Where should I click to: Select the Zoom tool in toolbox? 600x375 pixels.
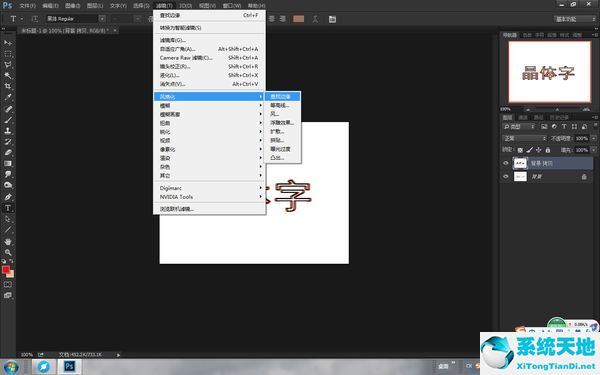tap(8, 253)
